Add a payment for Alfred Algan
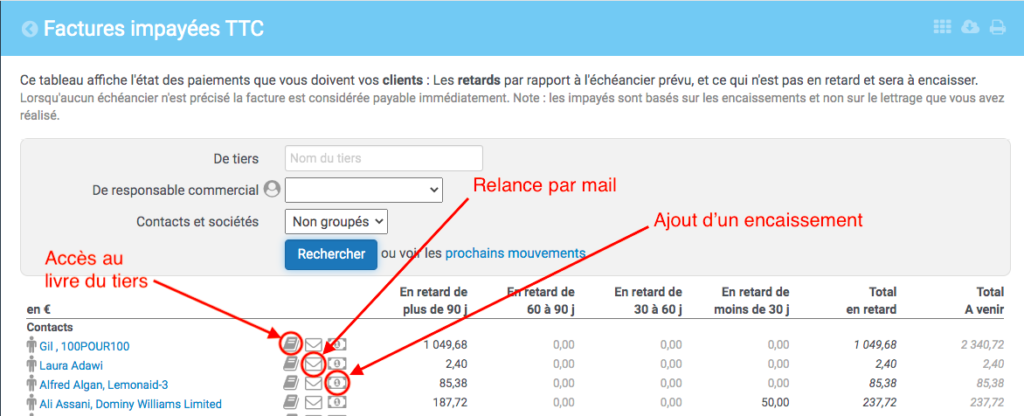Image resolution: width=1024 pixels, height=416 pixels. (337, 383)
